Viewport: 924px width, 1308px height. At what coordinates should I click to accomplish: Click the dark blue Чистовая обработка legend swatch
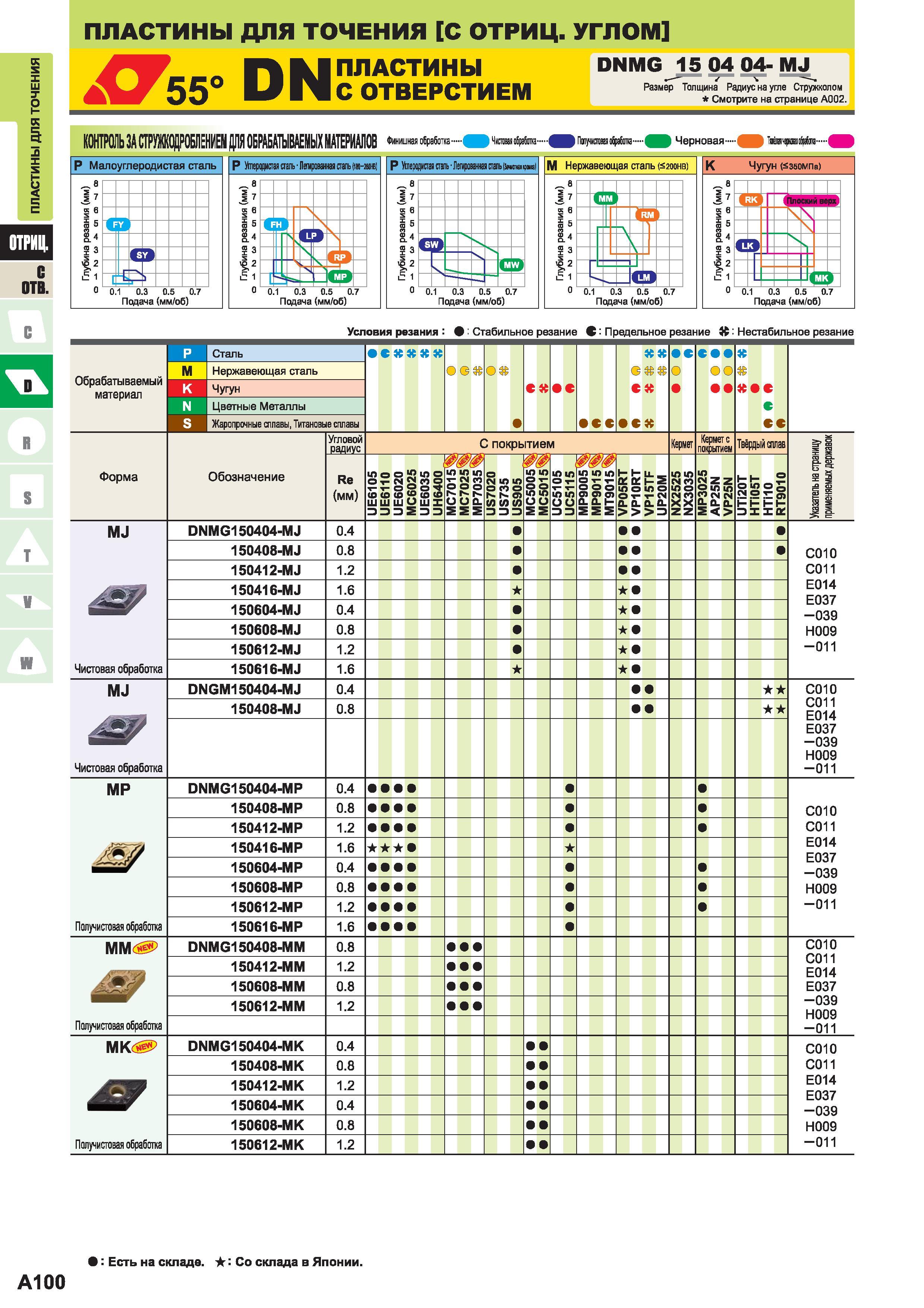[561, 141]
